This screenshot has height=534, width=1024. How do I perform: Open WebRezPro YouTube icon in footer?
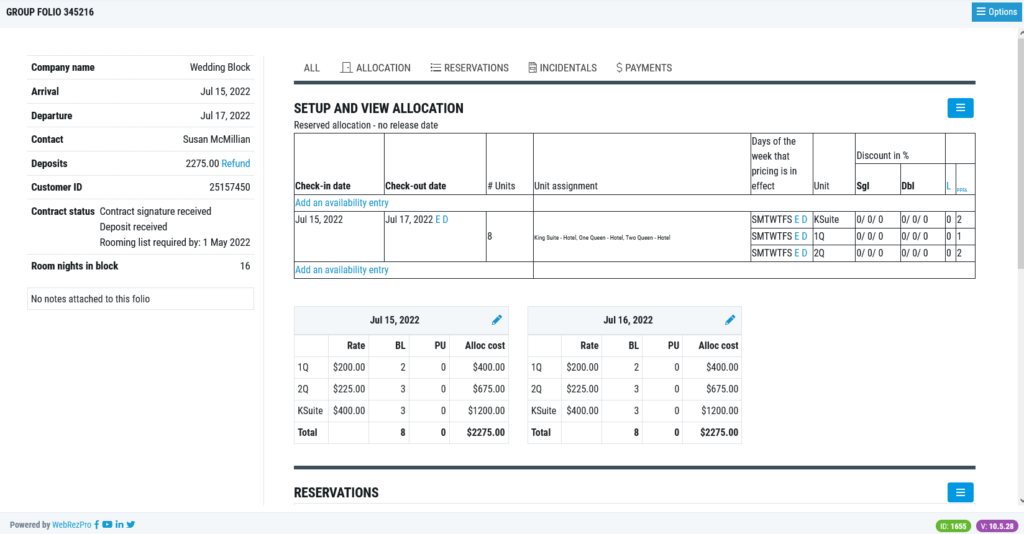click(x=107, y=524)
